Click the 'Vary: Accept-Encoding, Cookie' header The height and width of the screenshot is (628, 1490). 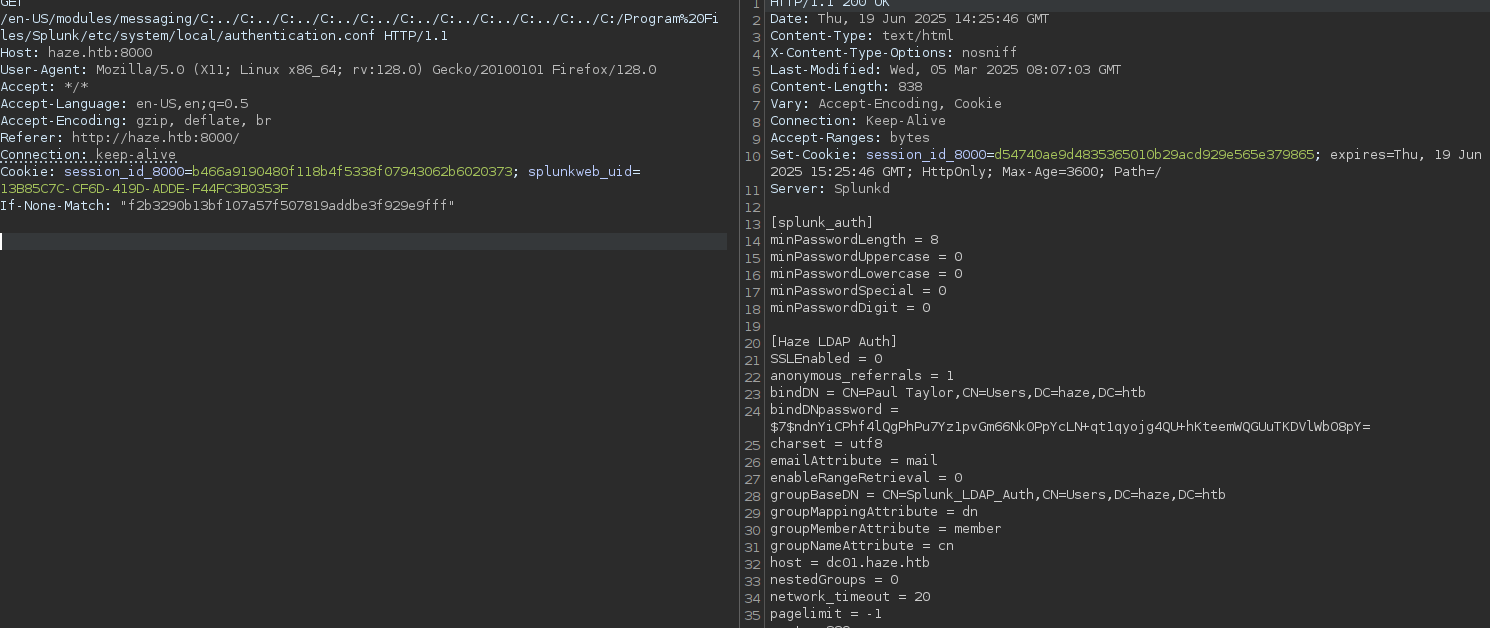[x=885, y=104]
